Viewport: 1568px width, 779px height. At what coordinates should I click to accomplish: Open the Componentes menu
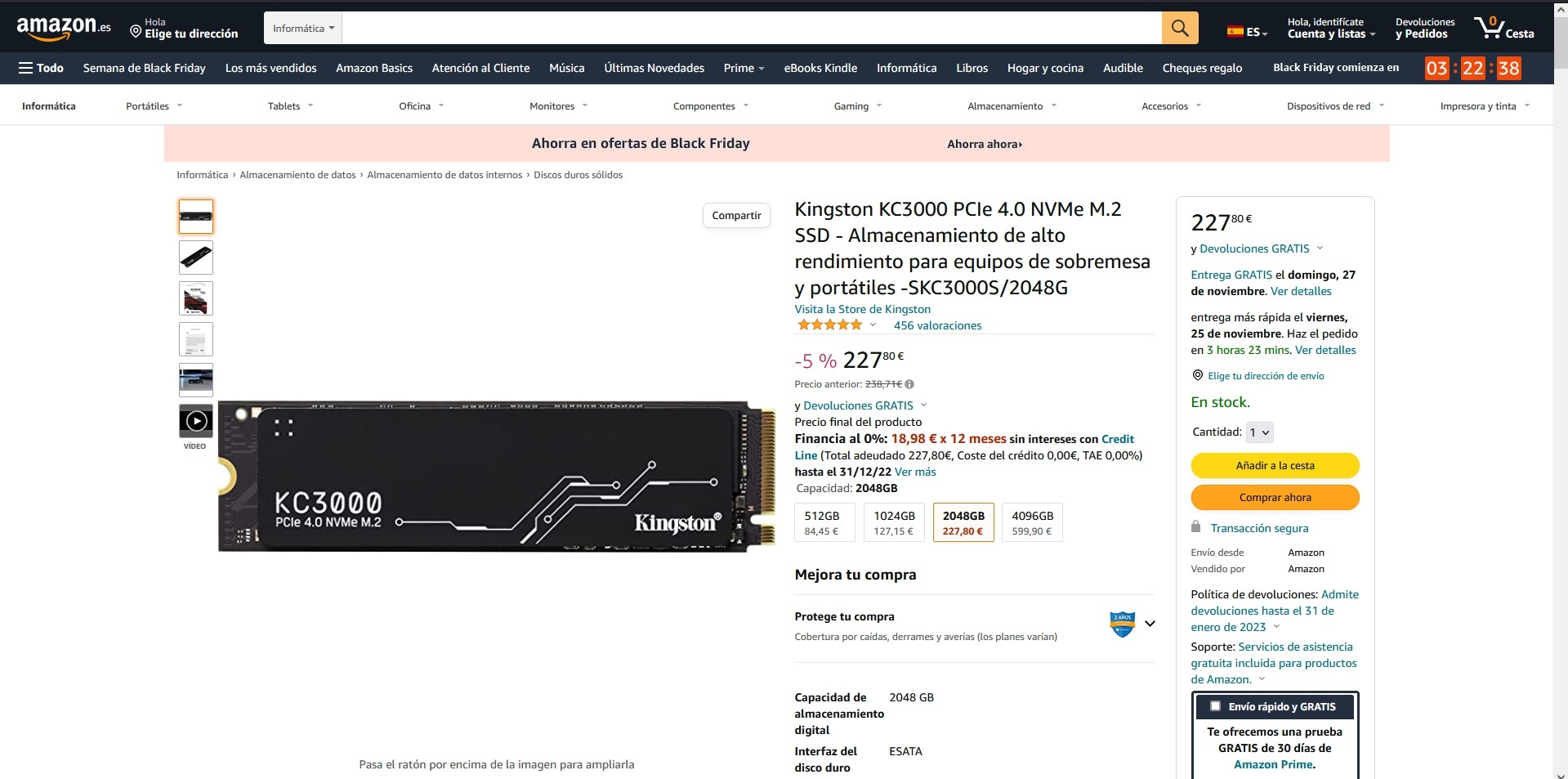click(x=711, y=106)
